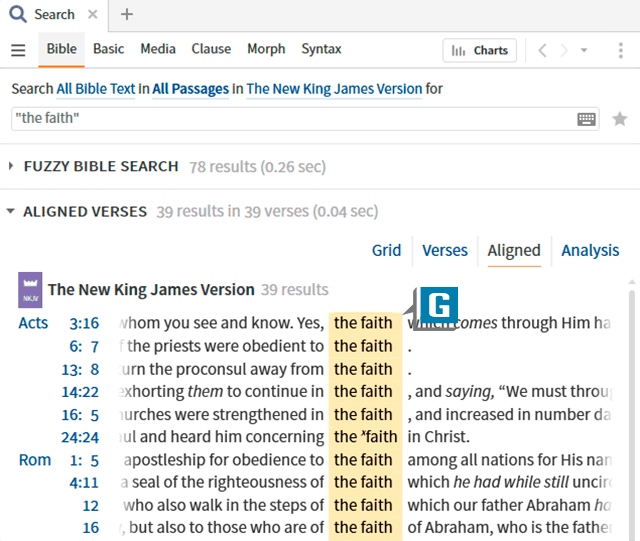Open verse reference Acts 3:16
640x541 pixels.
[84, 323]
